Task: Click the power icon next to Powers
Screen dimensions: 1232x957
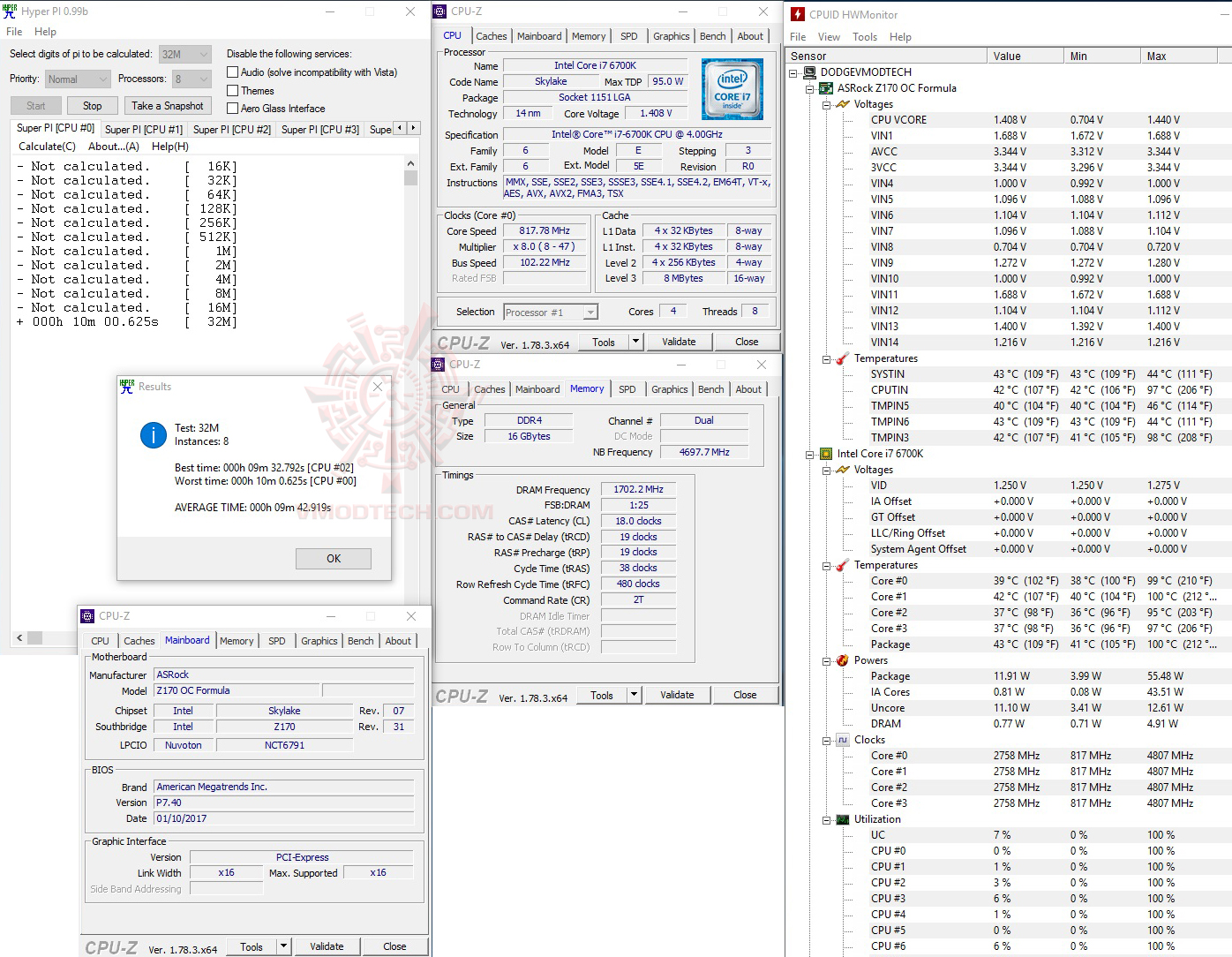Action: (x=840, y=659)
